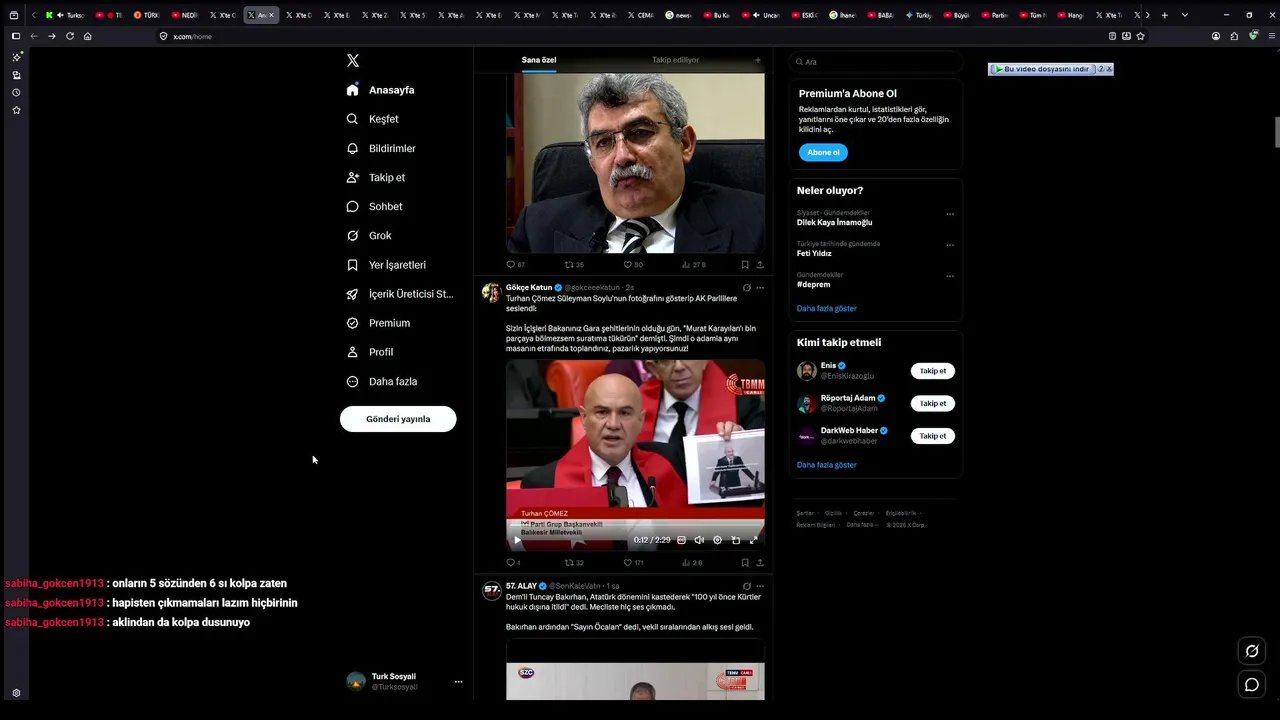Open Bildirimler notifications

pos(380,148)
